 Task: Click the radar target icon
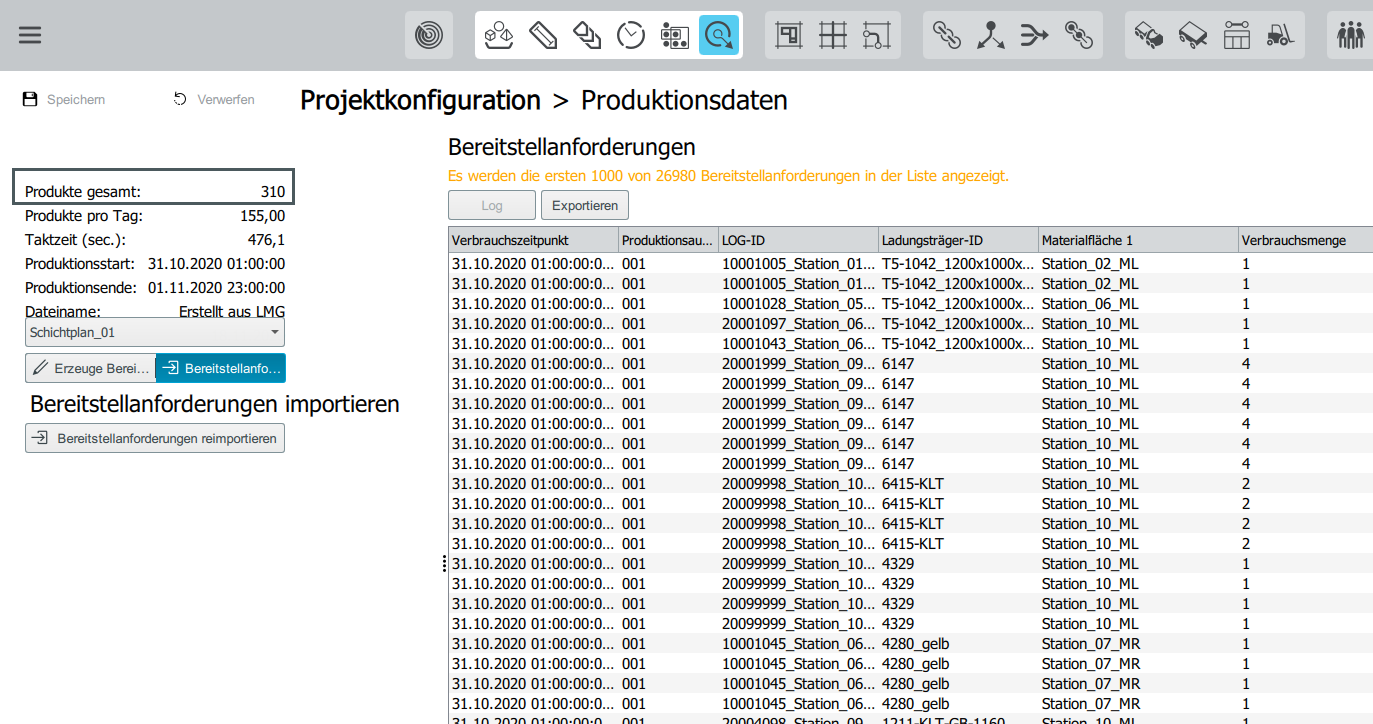coord(429,36)
